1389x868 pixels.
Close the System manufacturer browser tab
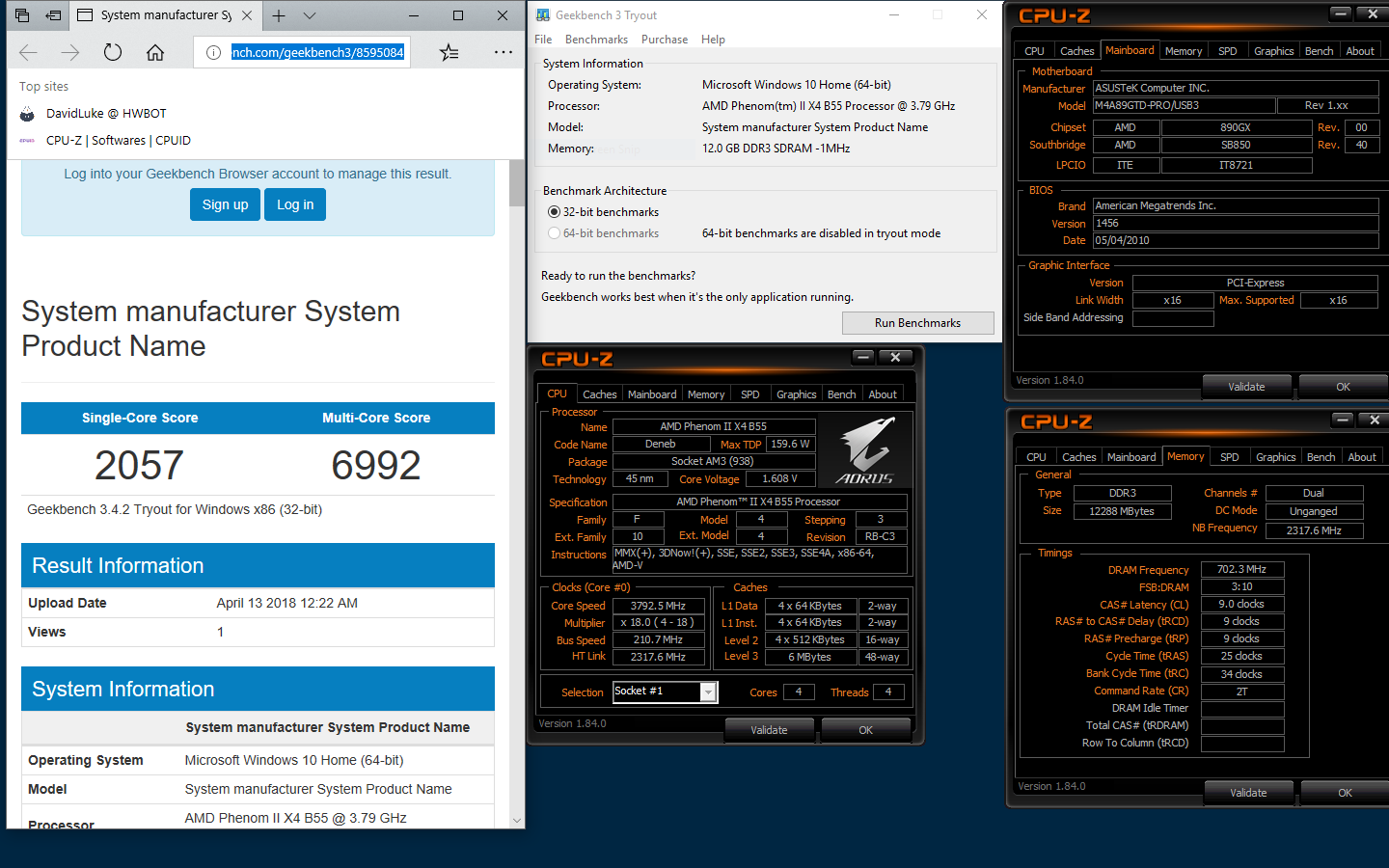click(x=247, y=15)
